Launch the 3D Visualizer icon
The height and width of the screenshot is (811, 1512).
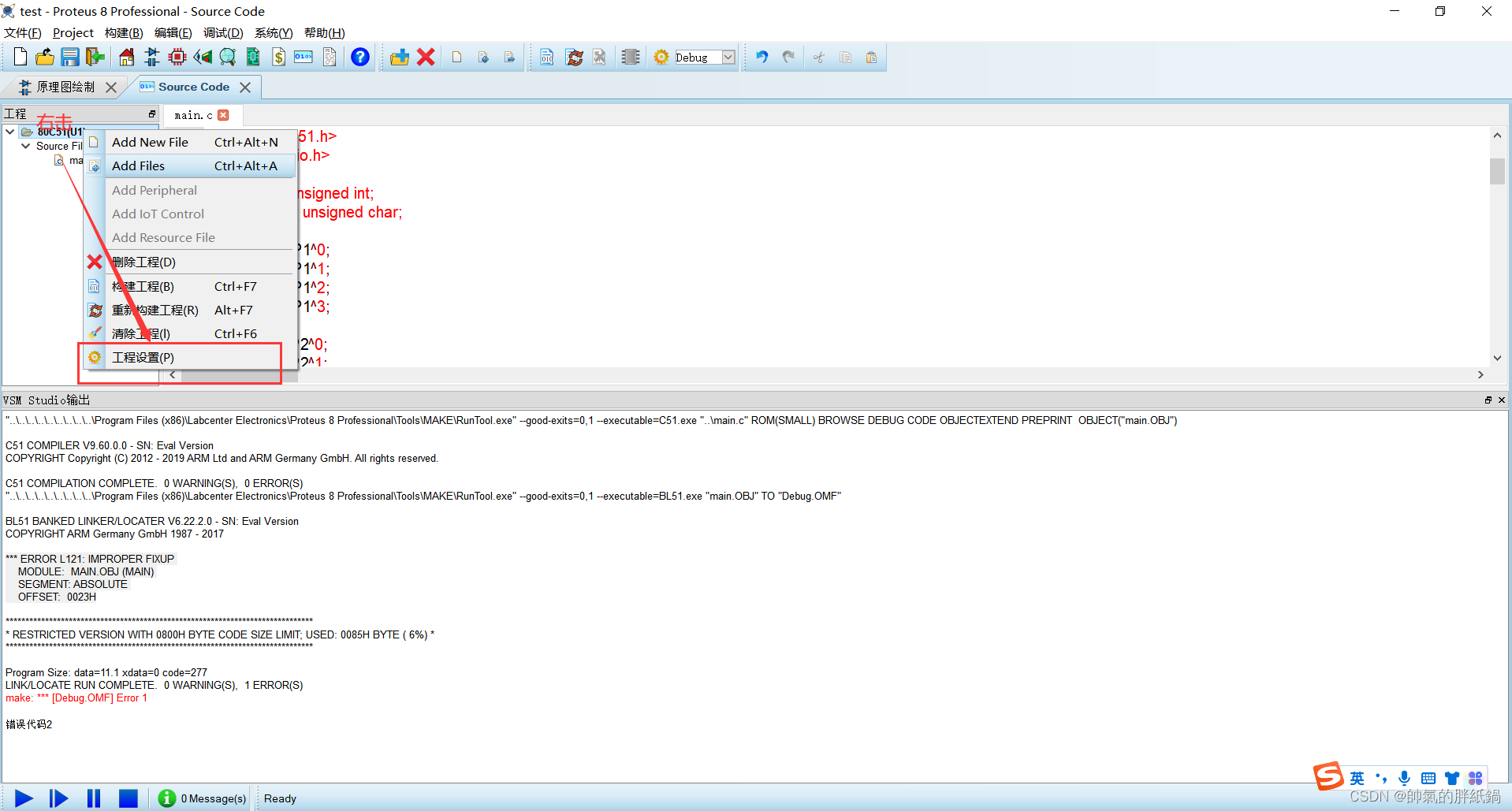[x=203, y=57]
